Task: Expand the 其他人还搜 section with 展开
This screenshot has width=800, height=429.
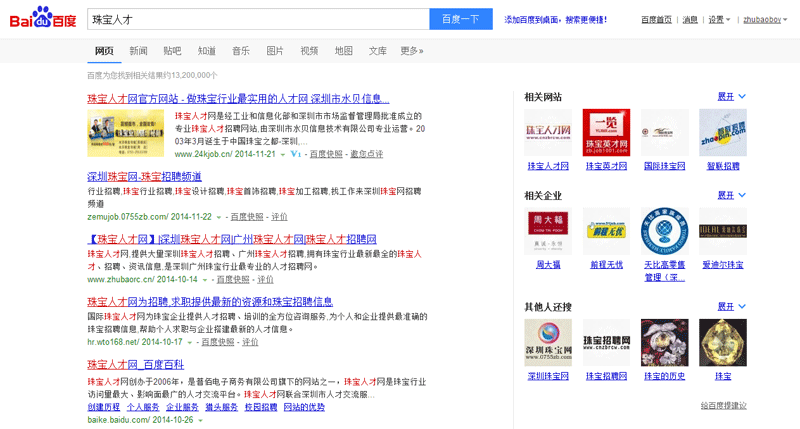Action: pyautogui.click(x=731, y=307)
